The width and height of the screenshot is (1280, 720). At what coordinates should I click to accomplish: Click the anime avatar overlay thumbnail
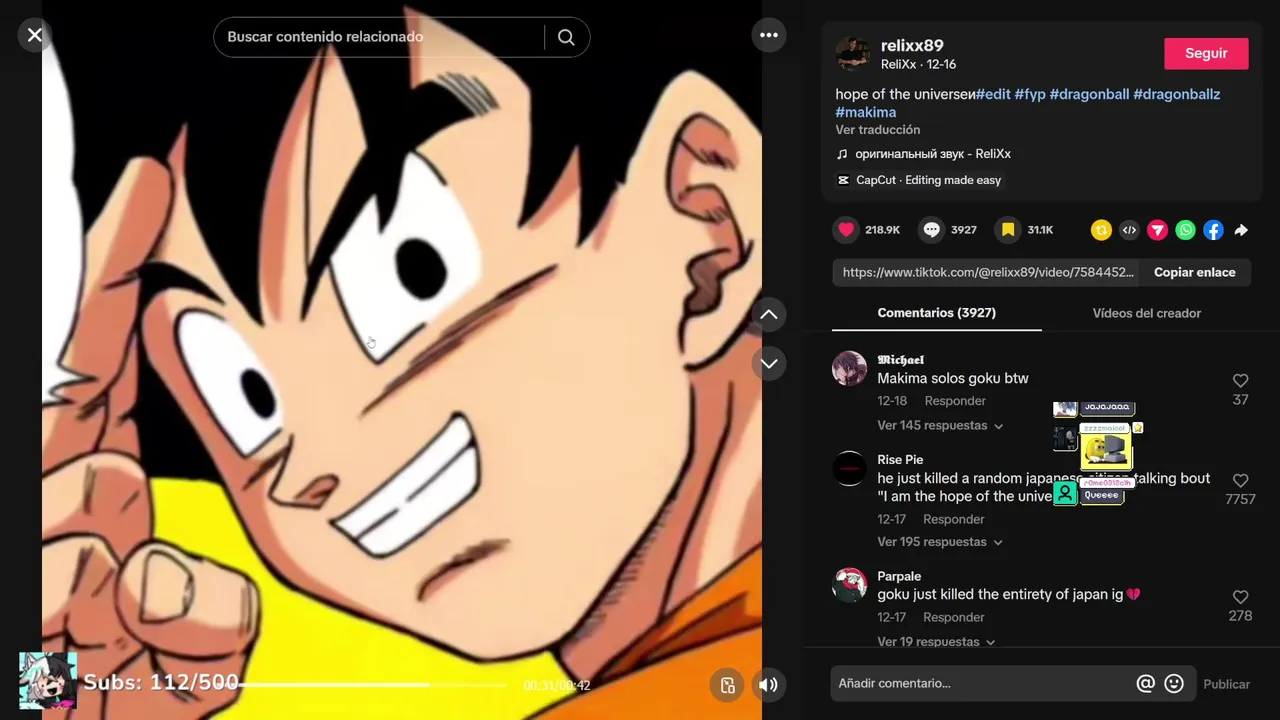tap(48, 681)
